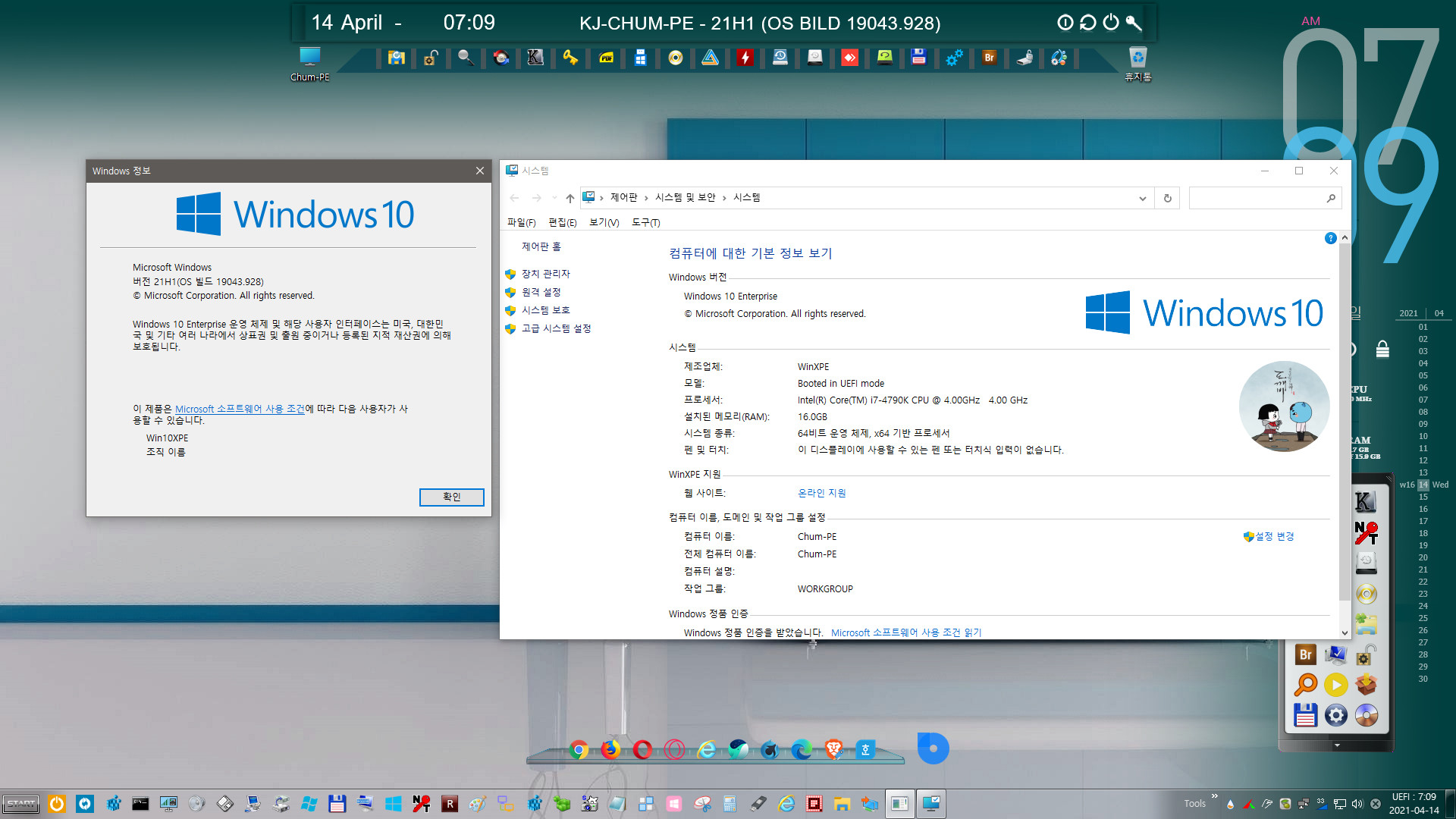This screenshot has height=819, width=1456.
Task: Open the blue gear settings icon in right dock
Action: [1335, 715]
